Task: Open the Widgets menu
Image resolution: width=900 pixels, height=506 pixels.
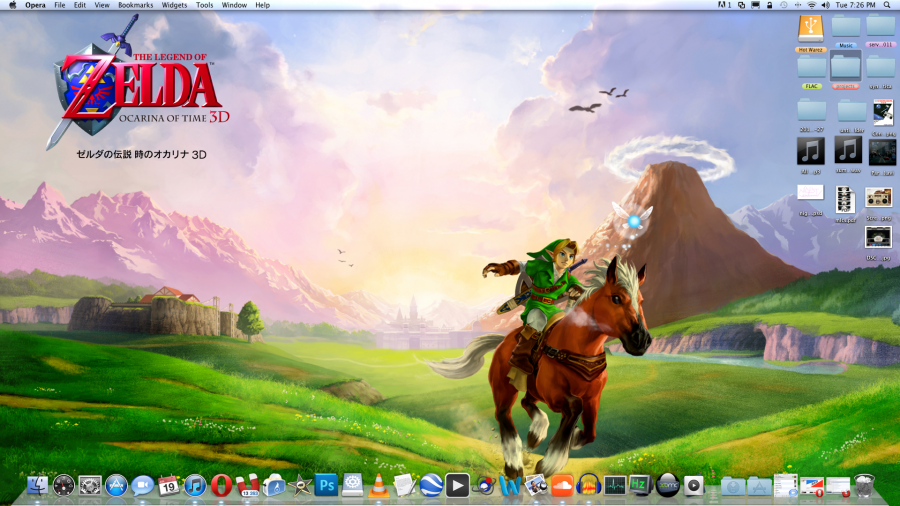Action: [174, 5]
